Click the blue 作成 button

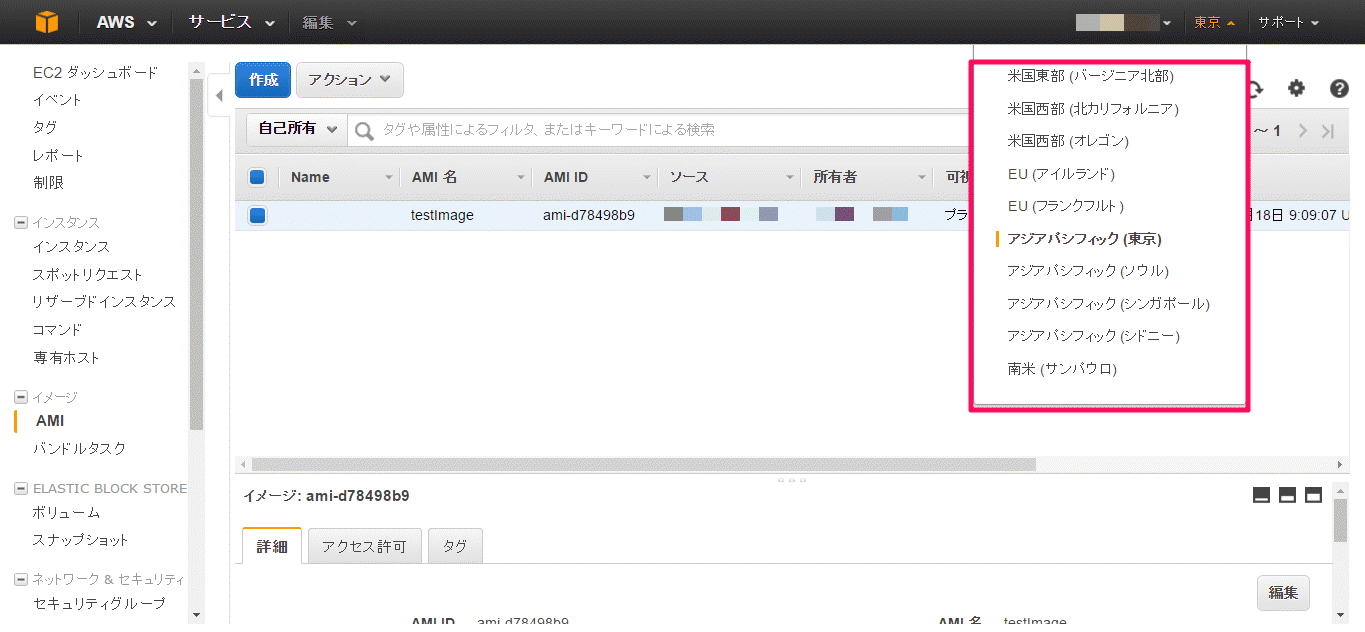[x=263, y=80]
